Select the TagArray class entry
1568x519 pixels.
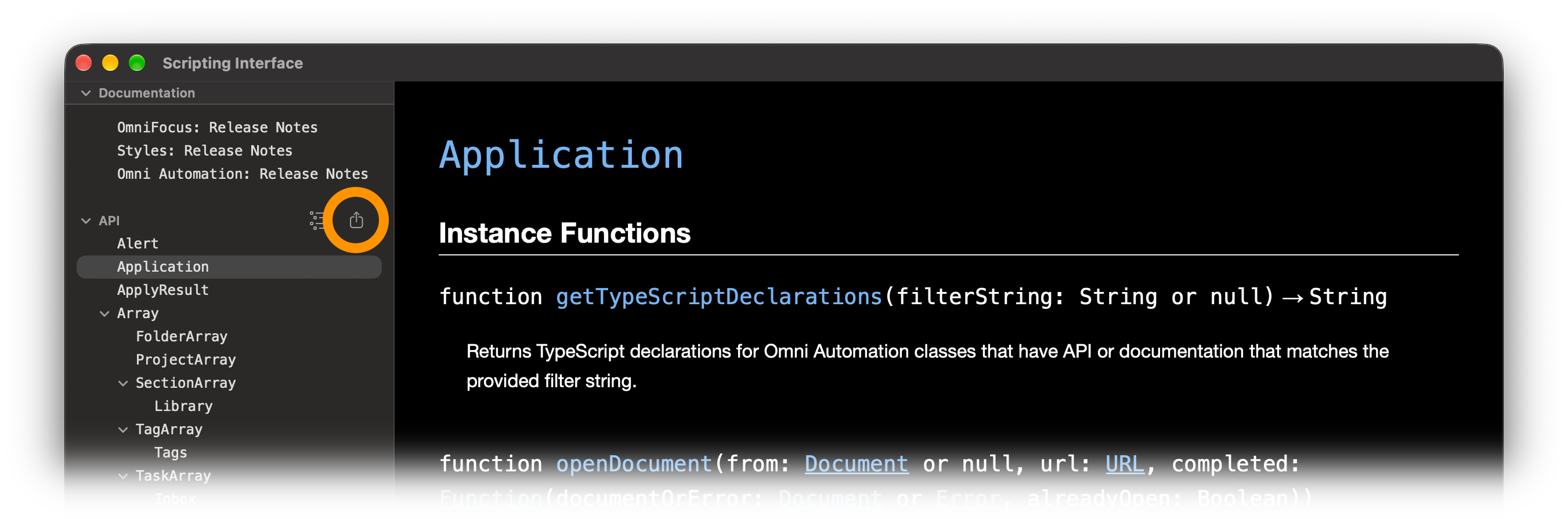coord(169,430)
